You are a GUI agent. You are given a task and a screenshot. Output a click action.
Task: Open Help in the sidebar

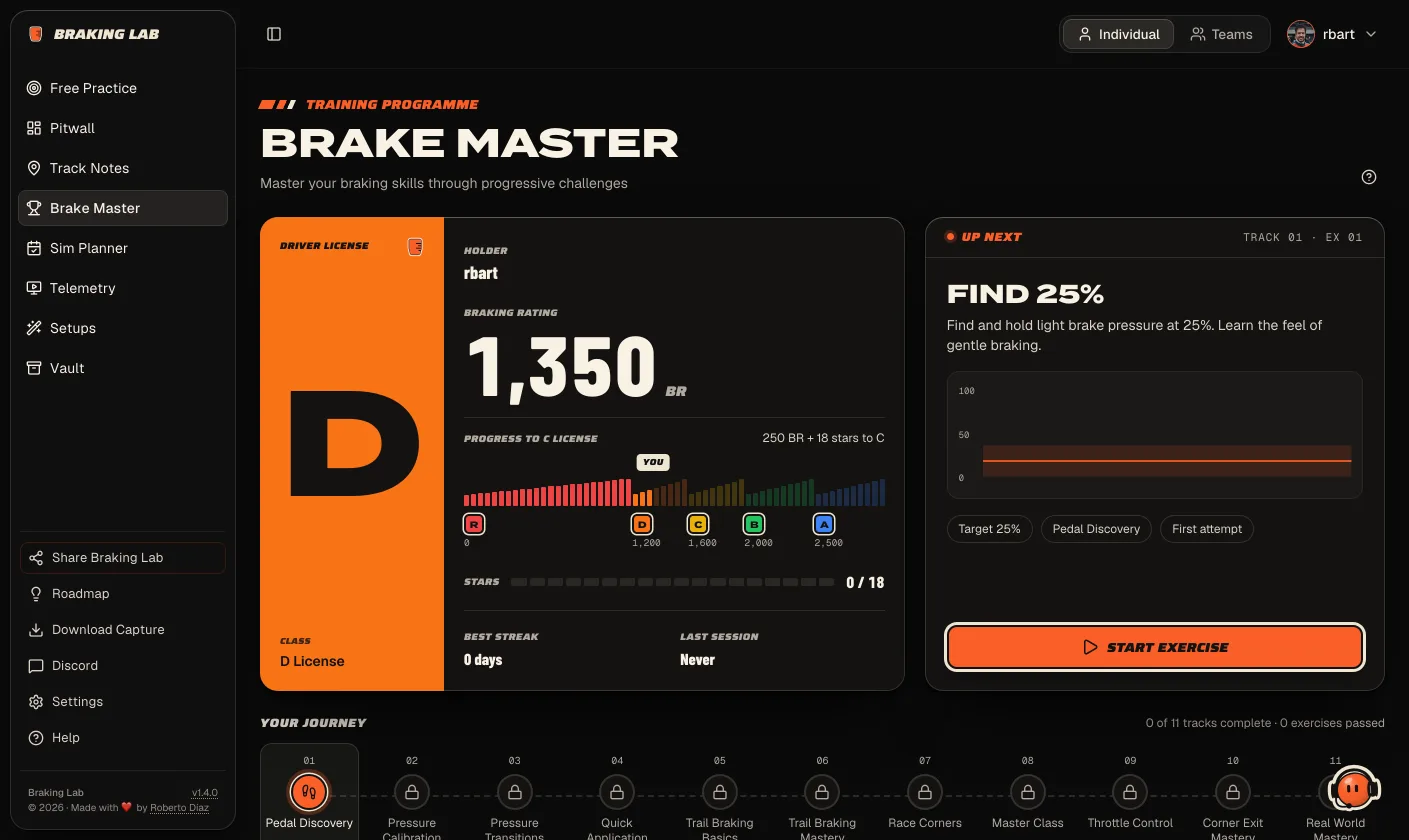[x=123, y=738]
